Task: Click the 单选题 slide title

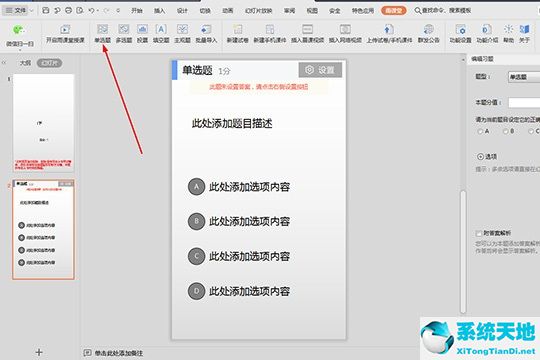Action: click(x=197, y=70)
